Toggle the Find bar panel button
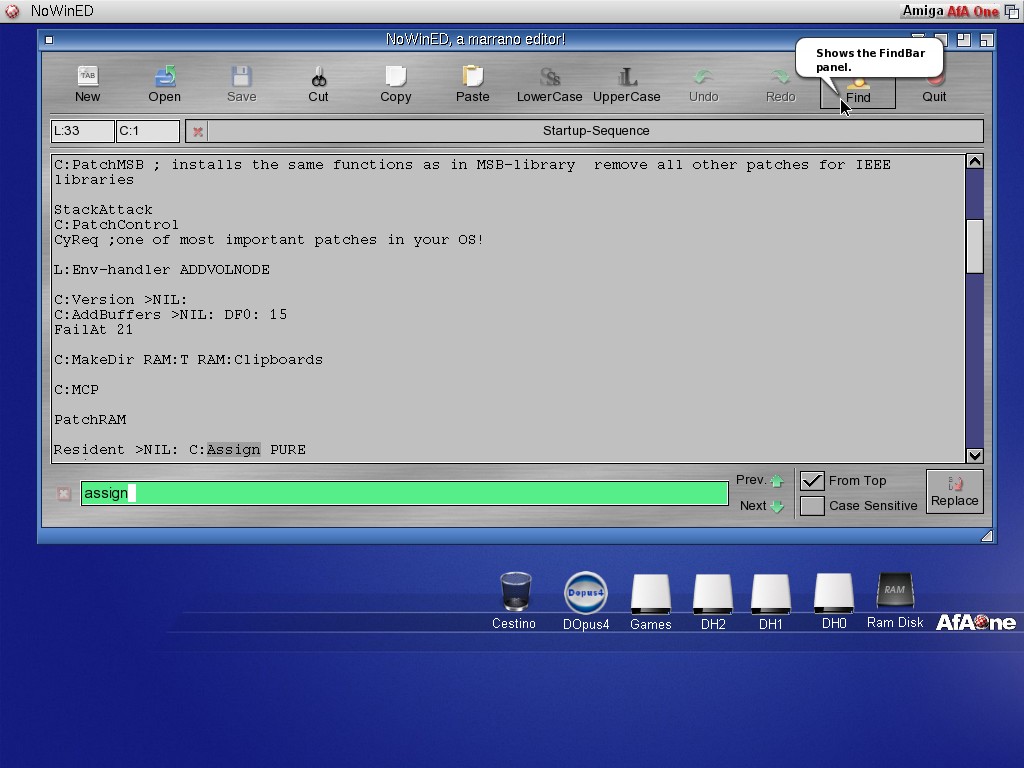This screenshot has width=1024, height=768. (x=858, y=90)
